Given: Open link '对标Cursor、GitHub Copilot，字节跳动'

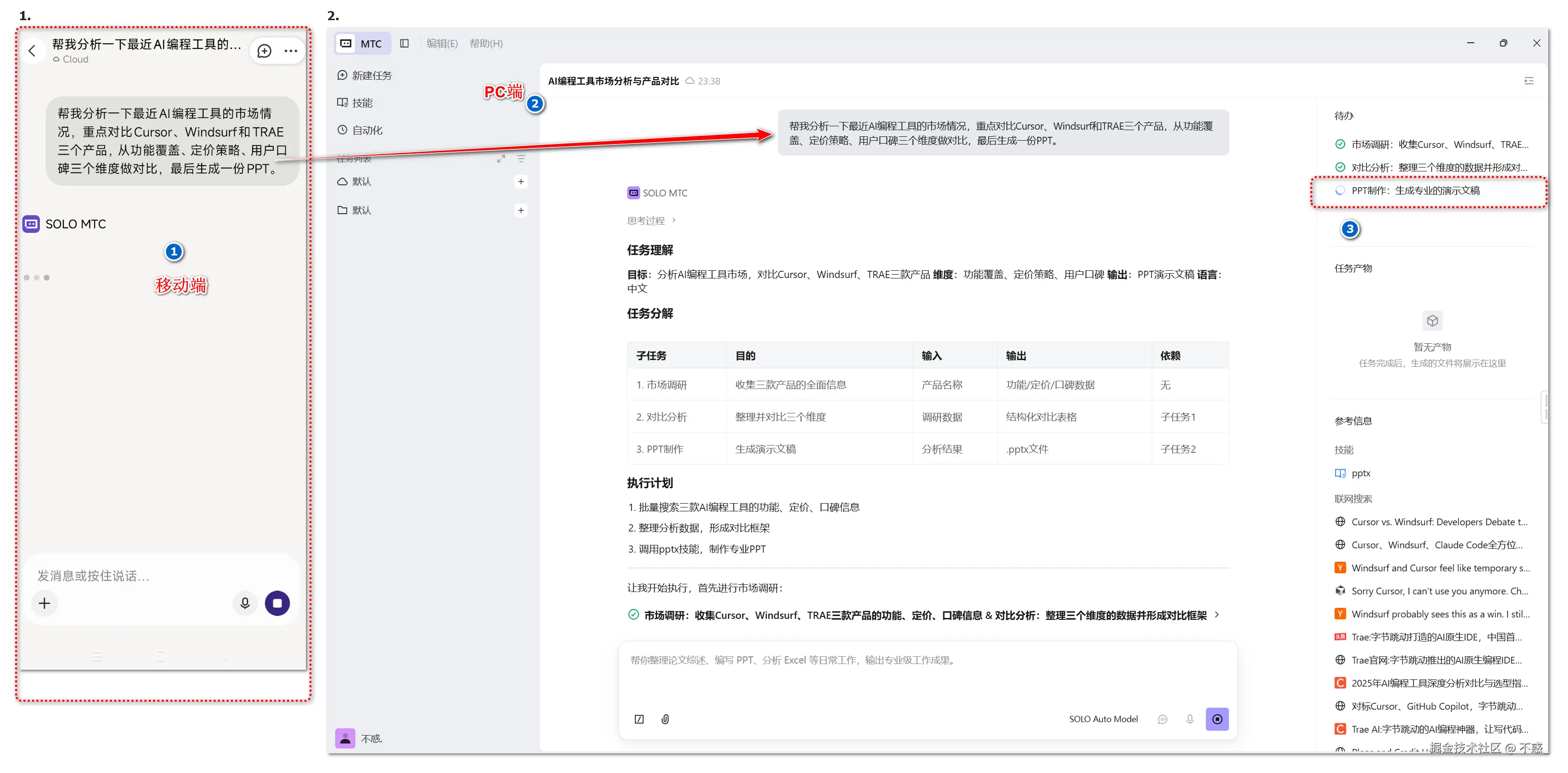Looking at the screenshot, I should tap(1429, 706).
